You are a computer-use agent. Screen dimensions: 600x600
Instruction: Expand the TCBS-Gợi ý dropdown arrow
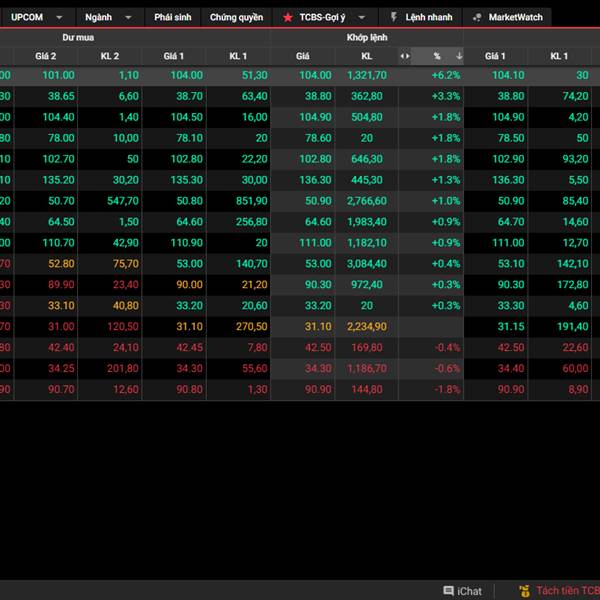362,17
